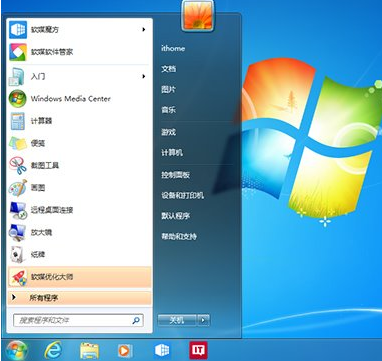
Task: Open the blue 魔方 cube taskbar icon
Action: [162, 351]
